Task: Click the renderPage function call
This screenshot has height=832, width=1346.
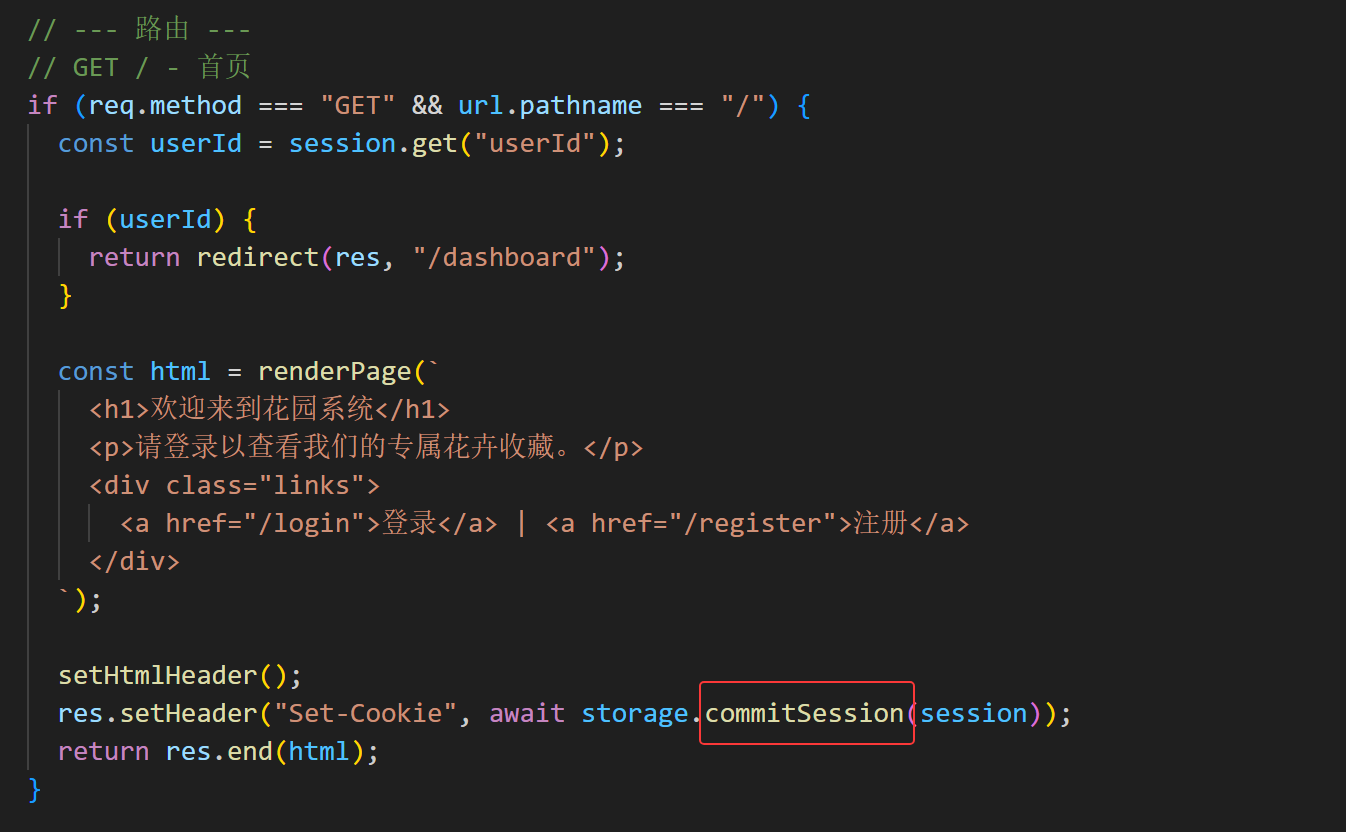Action: tap(334, 371)
